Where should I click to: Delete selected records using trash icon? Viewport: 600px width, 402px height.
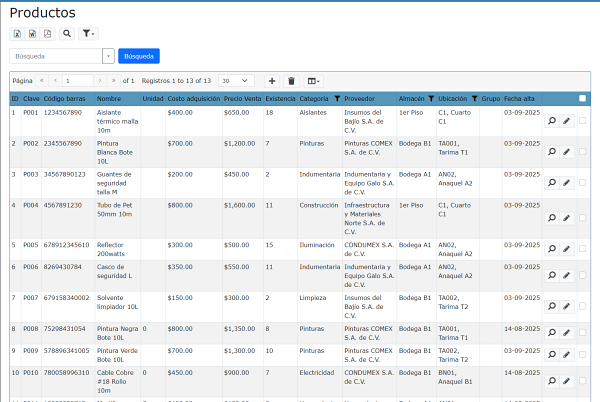coord(291,80)
